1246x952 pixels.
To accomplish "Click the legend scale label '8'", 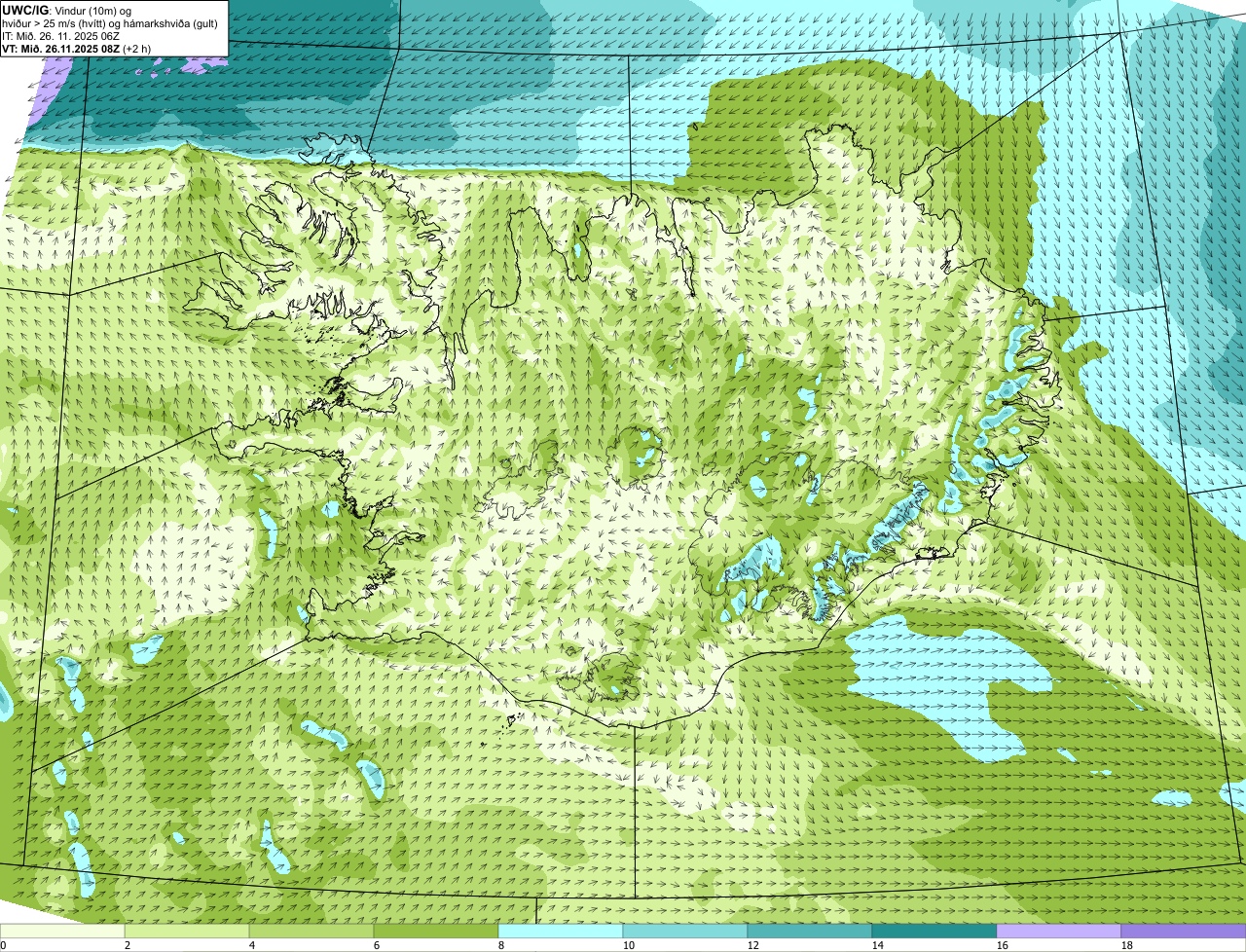I will coord(501,945).
